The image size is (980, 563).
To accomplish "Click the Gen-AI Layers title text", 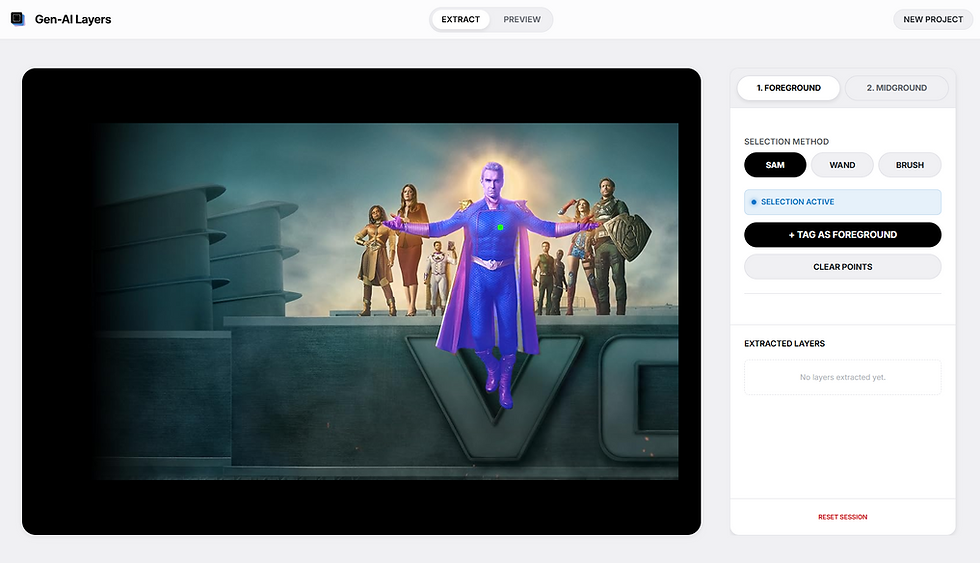I will 73,19.
